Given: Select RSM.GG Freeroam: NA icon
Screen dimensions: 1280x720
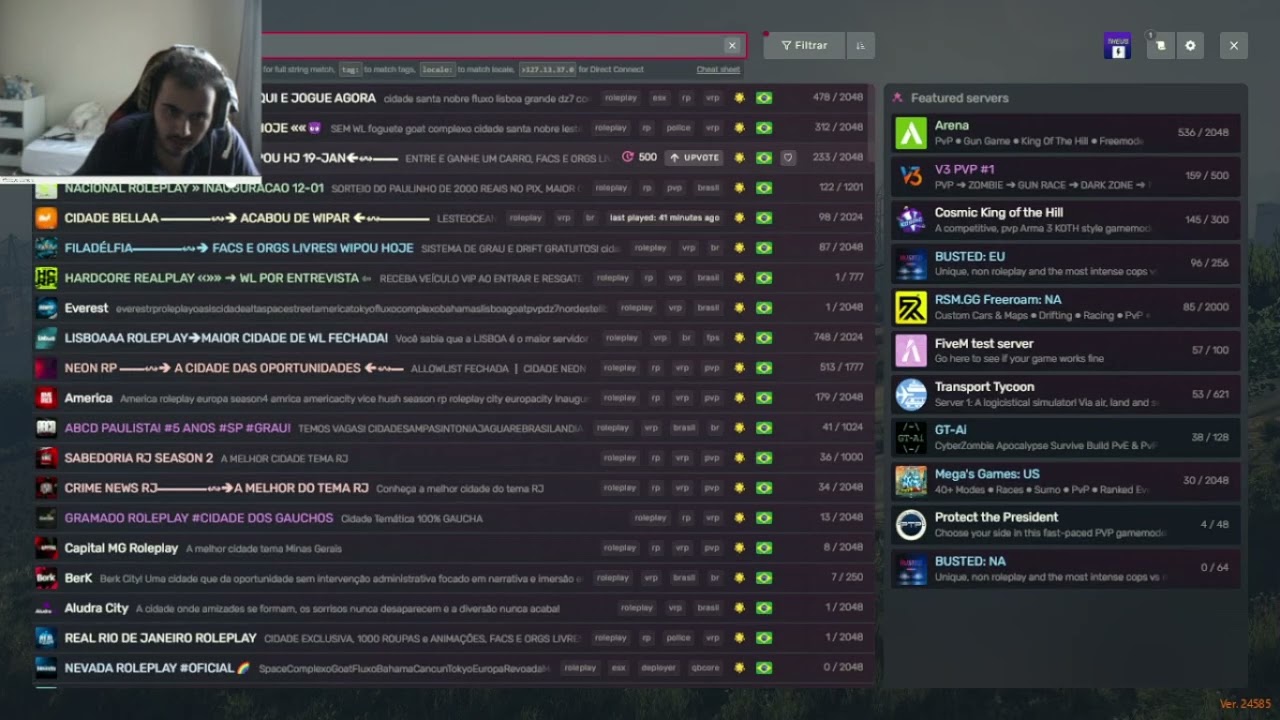Looking at the screenshot, I should point(911,307).
